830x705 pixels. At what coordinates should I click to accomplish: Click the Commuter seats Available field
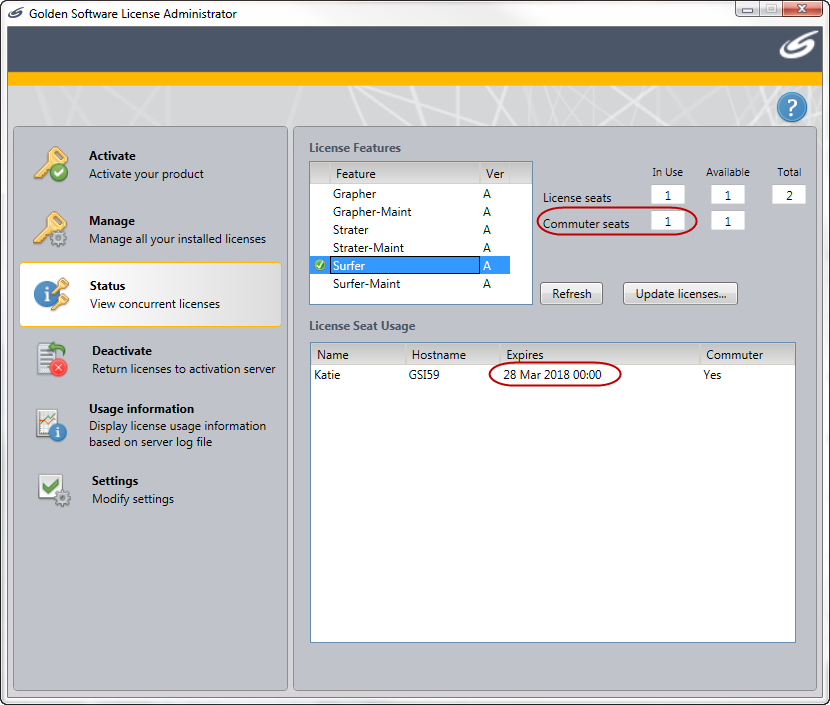728,221
